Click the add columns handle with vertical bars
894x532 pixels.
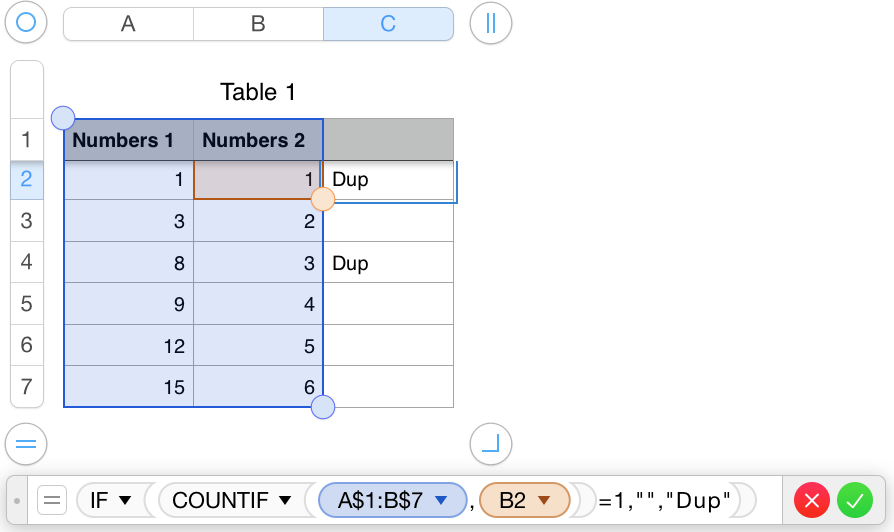point(491,24)
